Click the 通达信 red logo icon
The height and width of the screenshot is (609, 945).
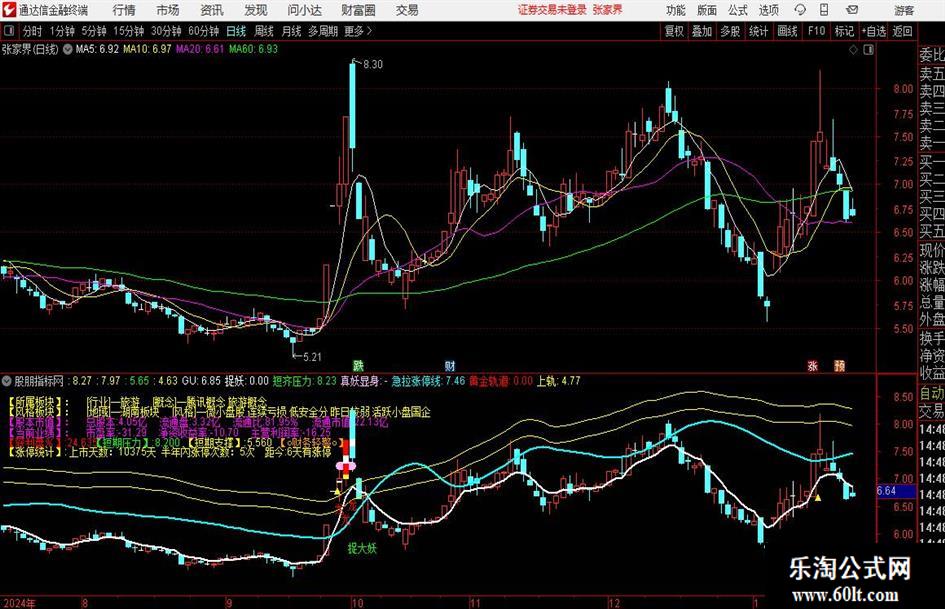[9, 9]
